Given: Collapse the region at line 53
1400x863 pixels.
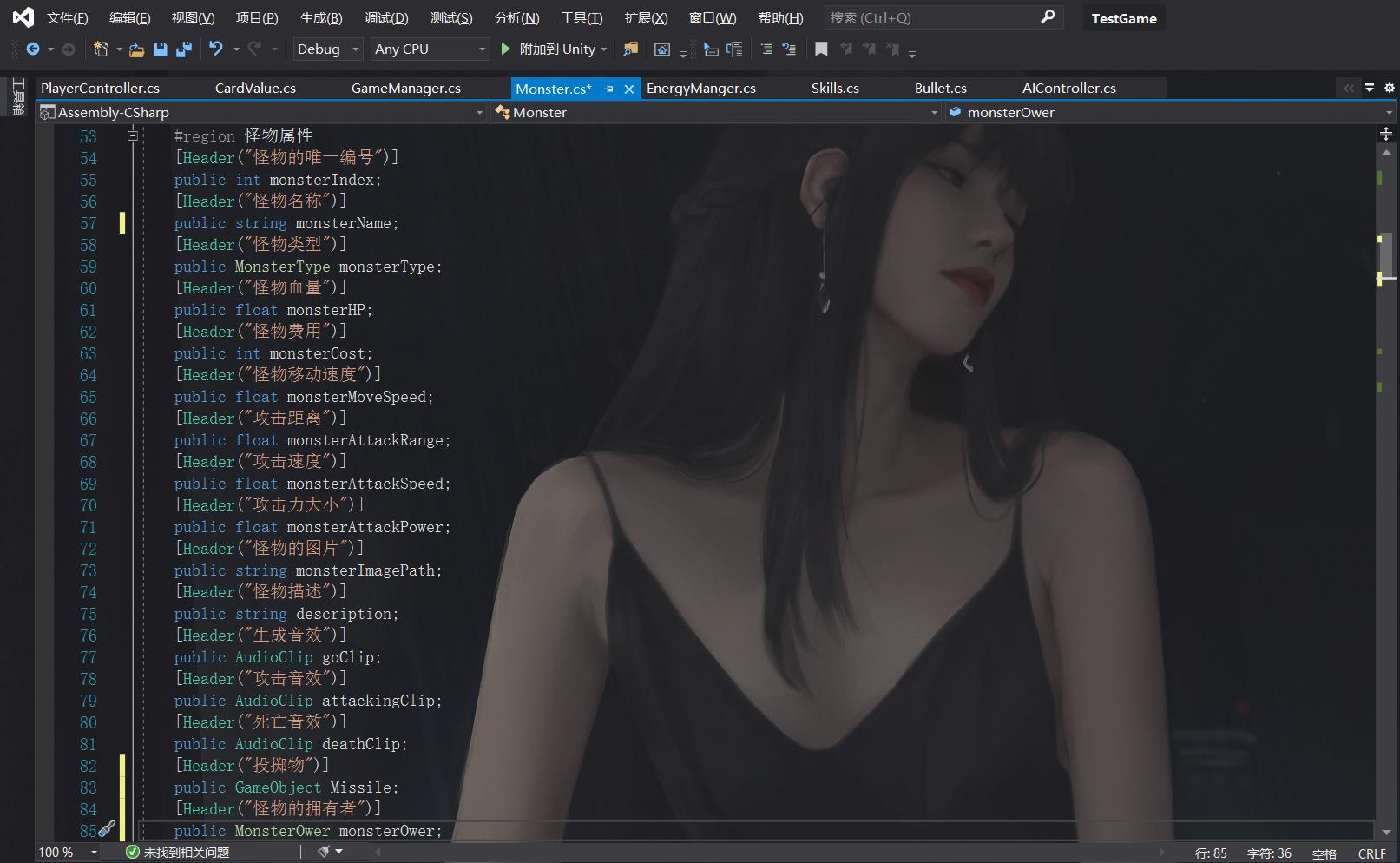Looking at the screenshot, I should pyautogui.click(x=133, y=135).
